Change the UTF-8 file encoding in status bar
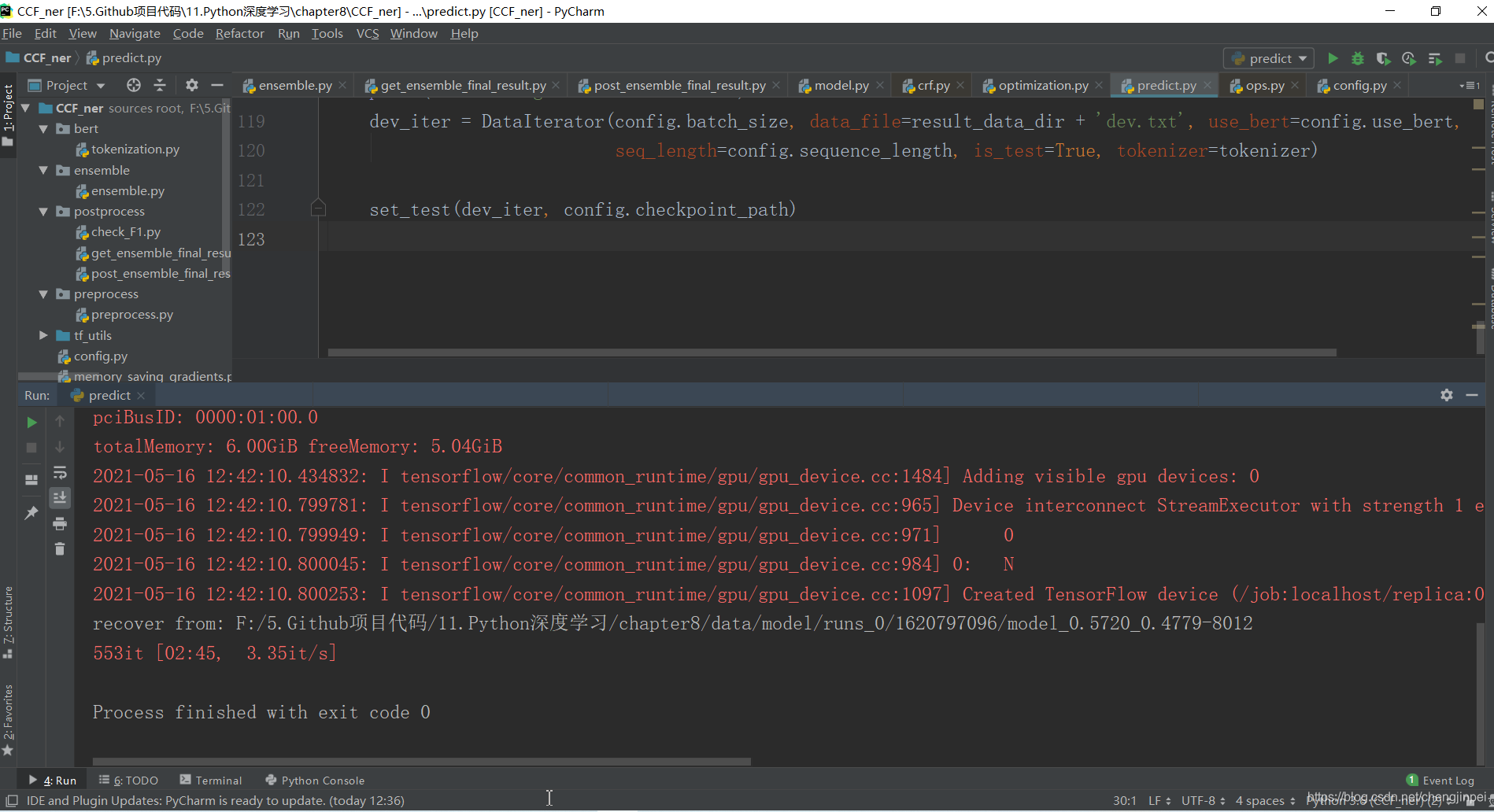 [x=1203, y=800]
